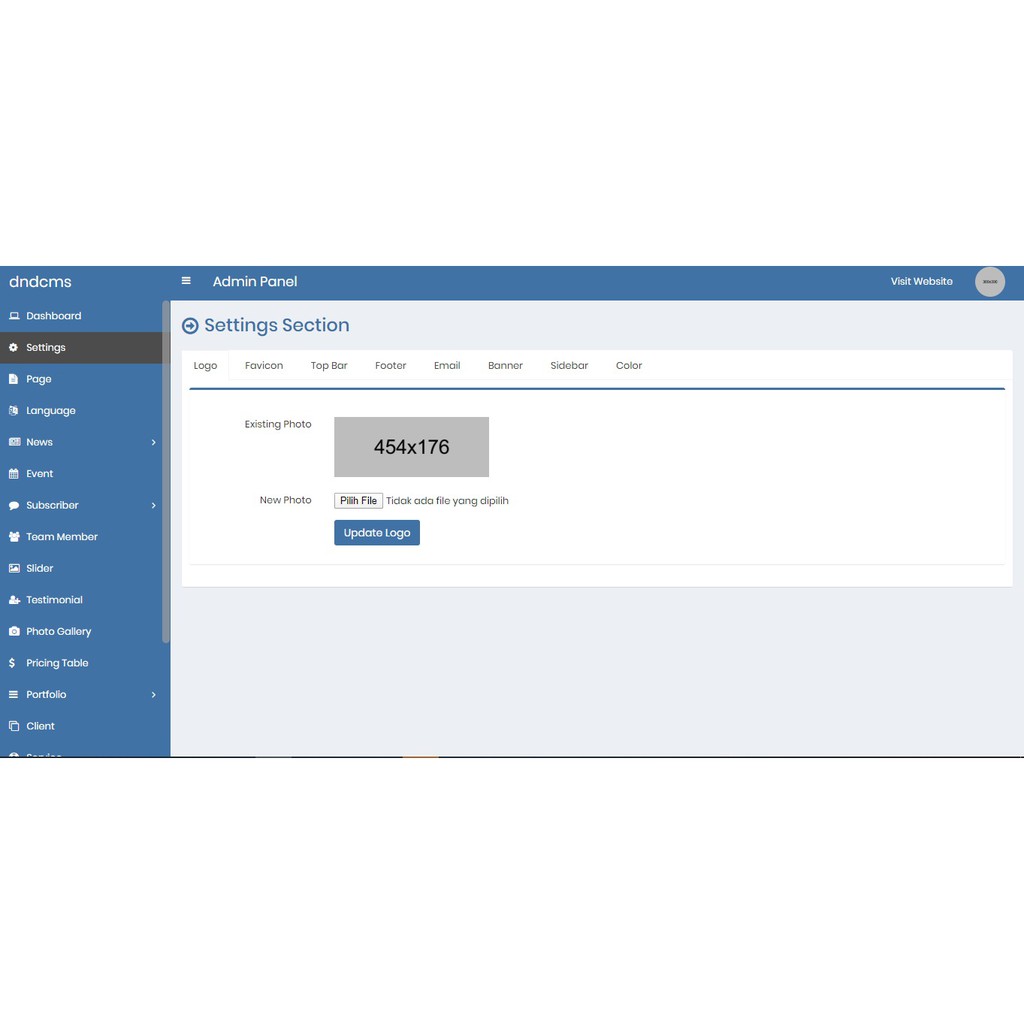Screen dimensions: 1024x1024
Task: Click the Pricing Table dollar icon
Action: [x=12, y=663]
